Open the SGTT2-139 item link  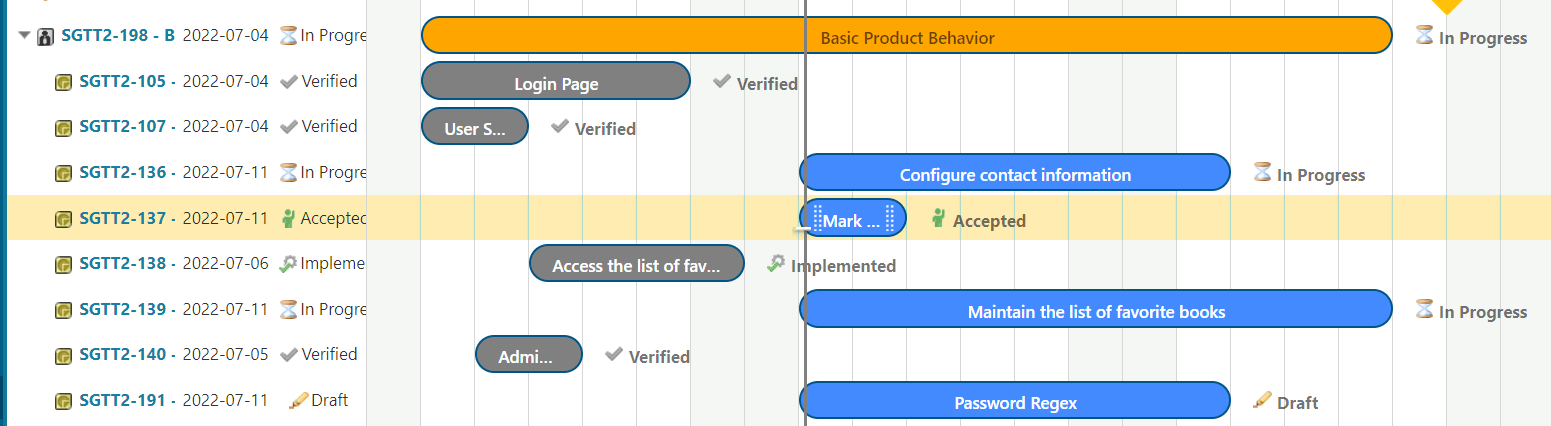tap(128, 309)
